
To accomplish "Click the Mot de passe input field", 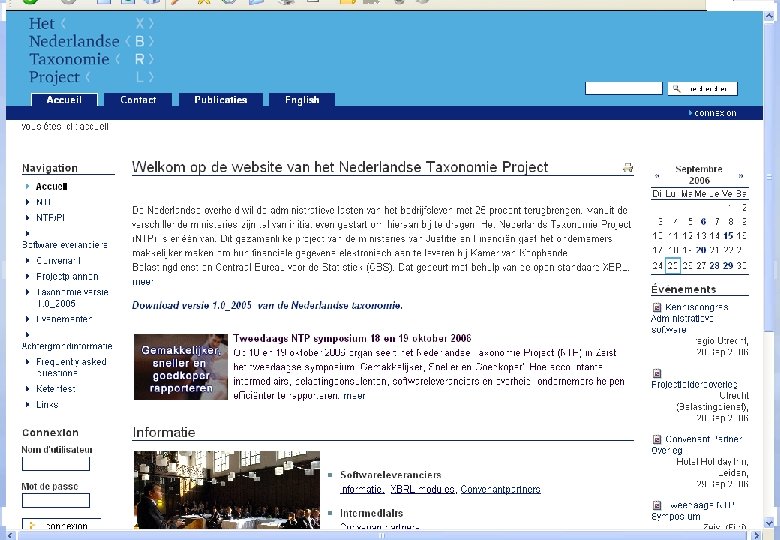I will point(56,500).
